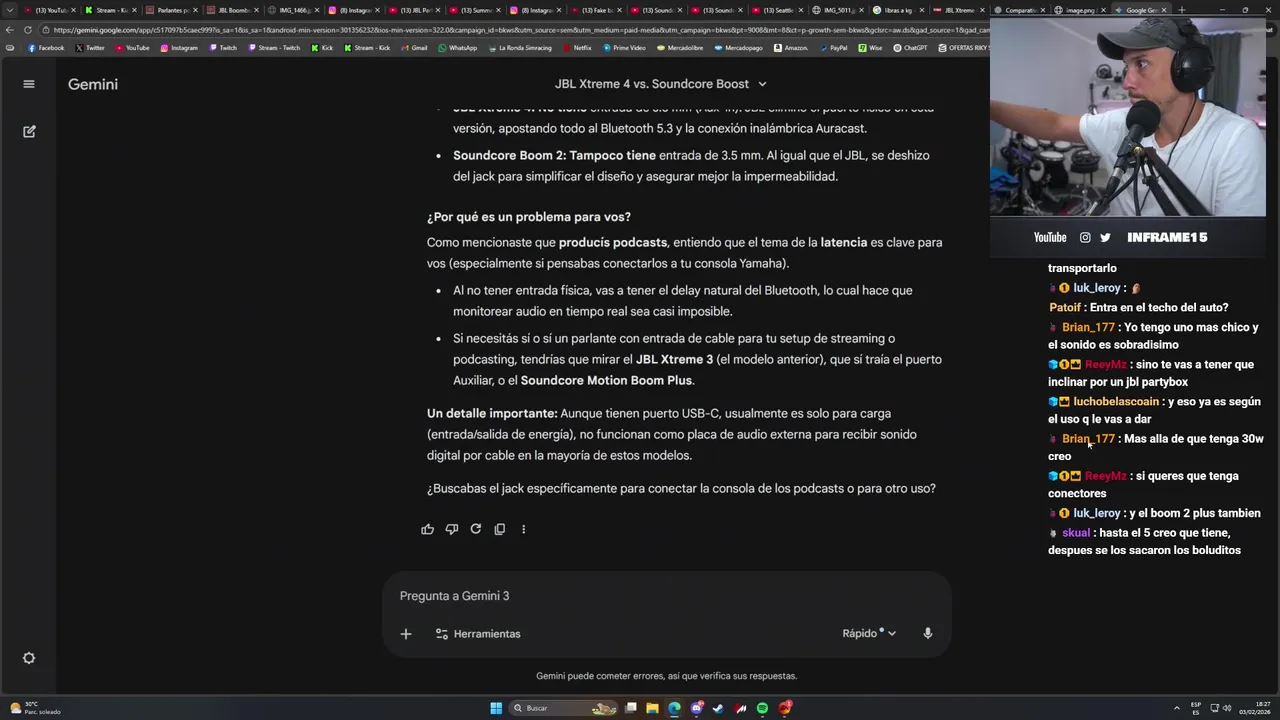Open more options for the response

tap(523, 529)
